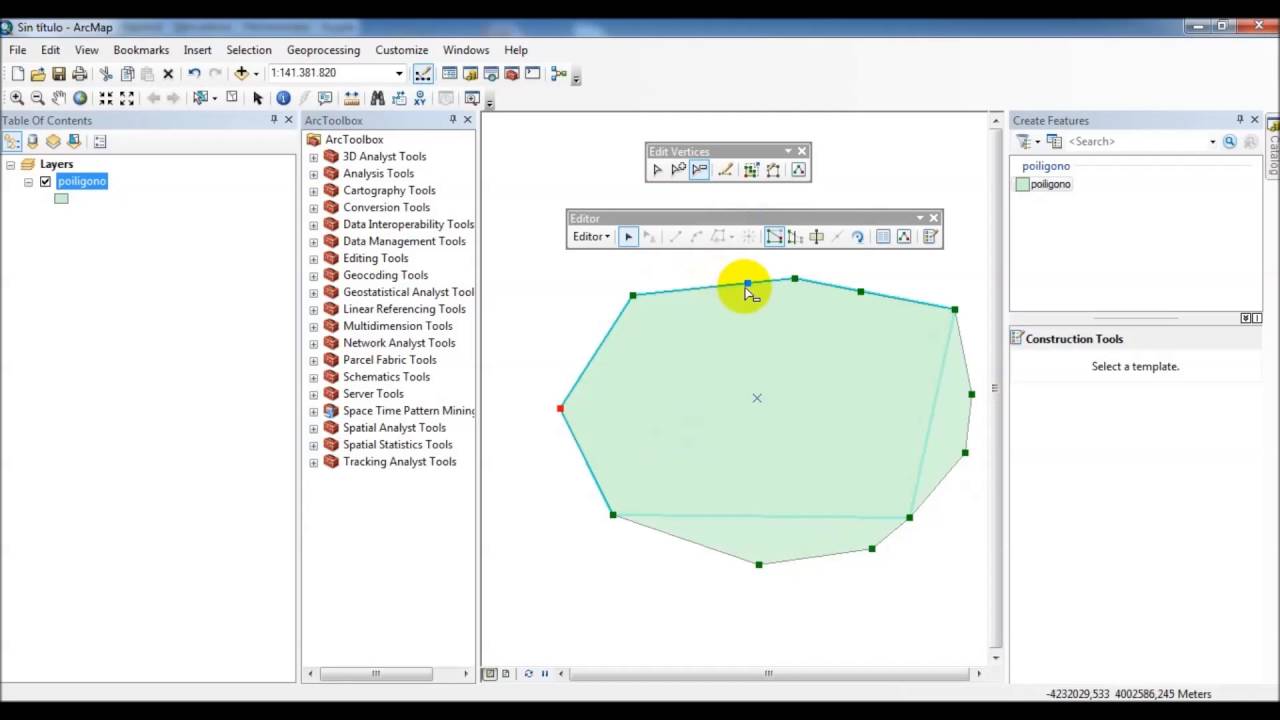Expand Spatial Analyst Tools toolbox

click(x=313, y=428)
